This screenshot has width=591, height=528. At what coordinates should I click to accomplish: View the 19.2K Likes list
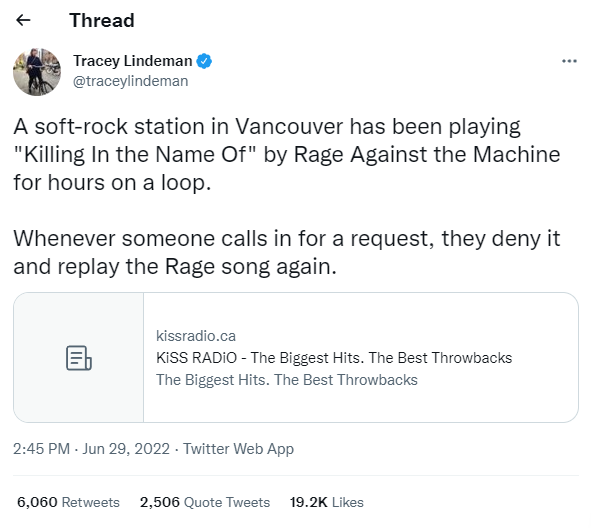326,502
